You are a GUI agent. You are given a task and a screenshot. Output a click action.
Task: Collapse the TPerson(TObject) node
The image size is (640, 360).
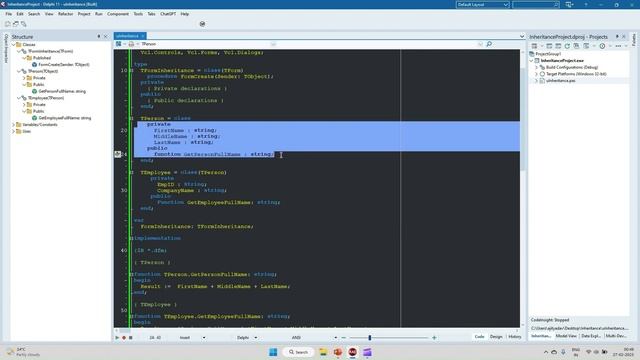click(x=19, y=71)
